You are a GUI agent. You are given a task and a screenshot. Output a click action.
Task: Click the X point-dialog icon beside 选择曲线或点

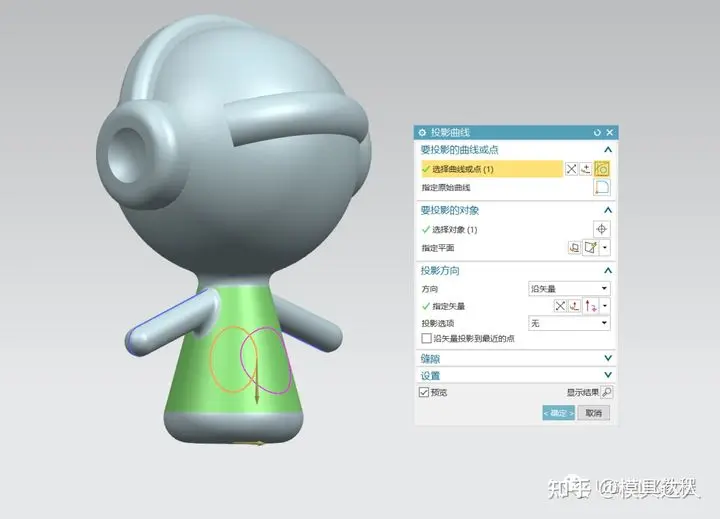[x=571, y=169]
